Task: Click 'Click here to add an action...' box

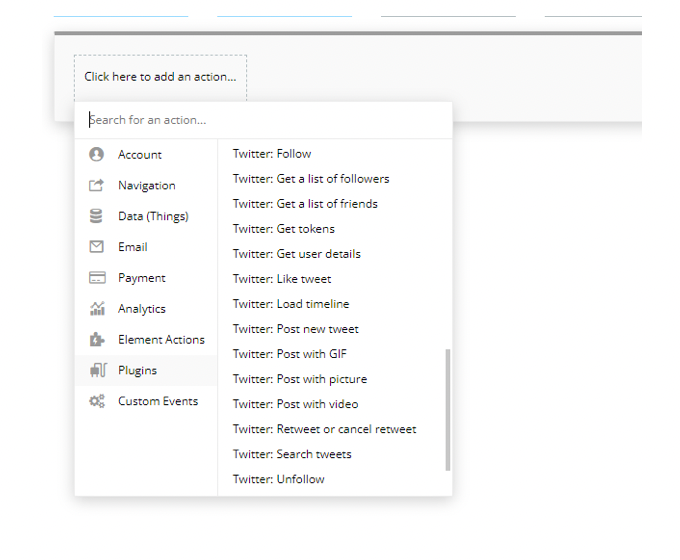Action: pos(160,77)
